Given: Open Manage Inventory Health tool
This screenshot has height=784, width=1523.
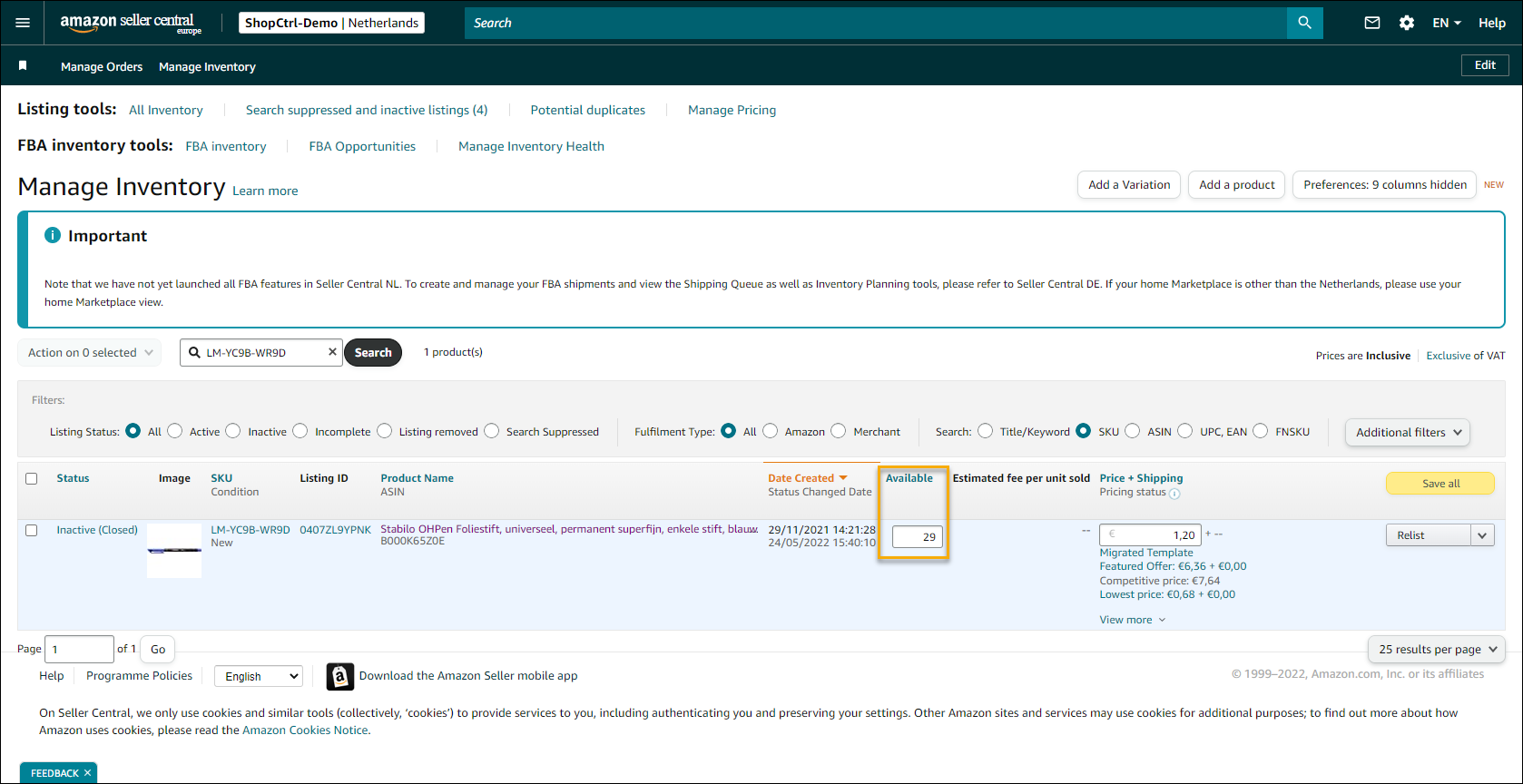Looking at the screenshot, I should point(531,146).
